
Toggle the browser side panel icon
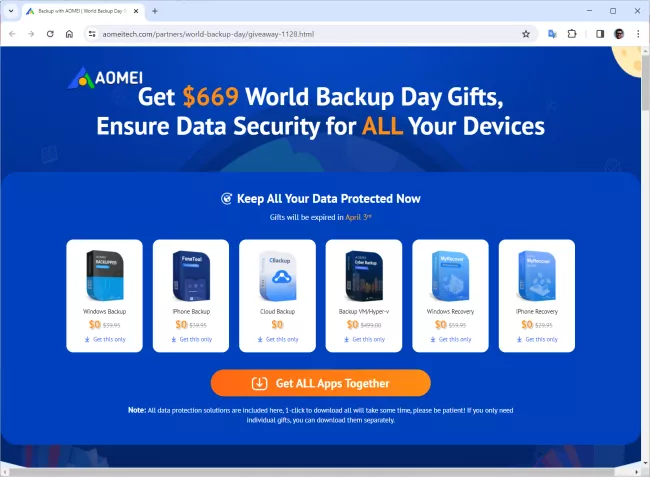click(x=600, y=34)
